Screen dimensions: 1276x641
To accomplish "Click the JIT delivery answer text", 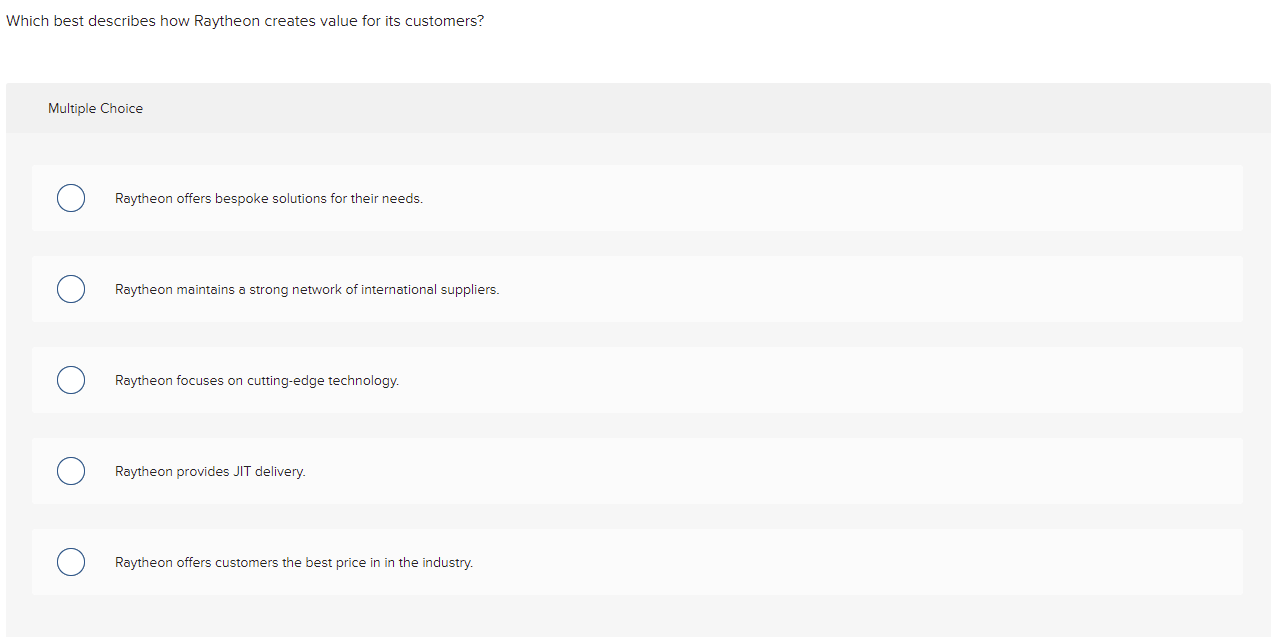I will coord(210,471).
